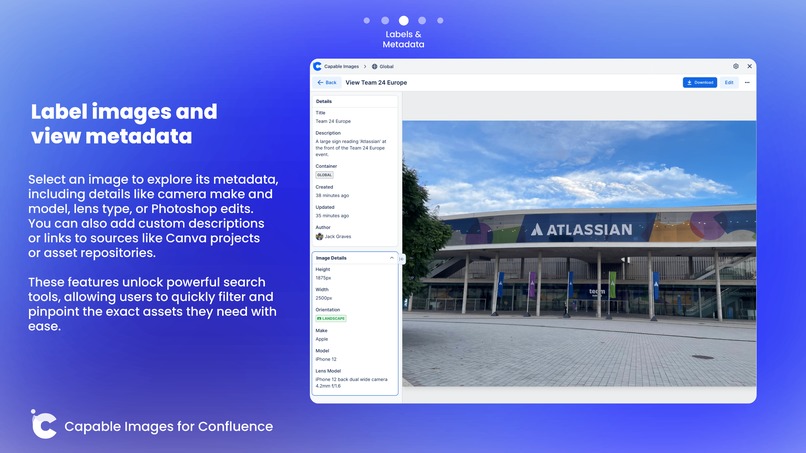Open the settings gear in the dialog header
Image resolution: width=806 pixels, height=453 pixels.
pyautogui.click(x=736, y=66)
